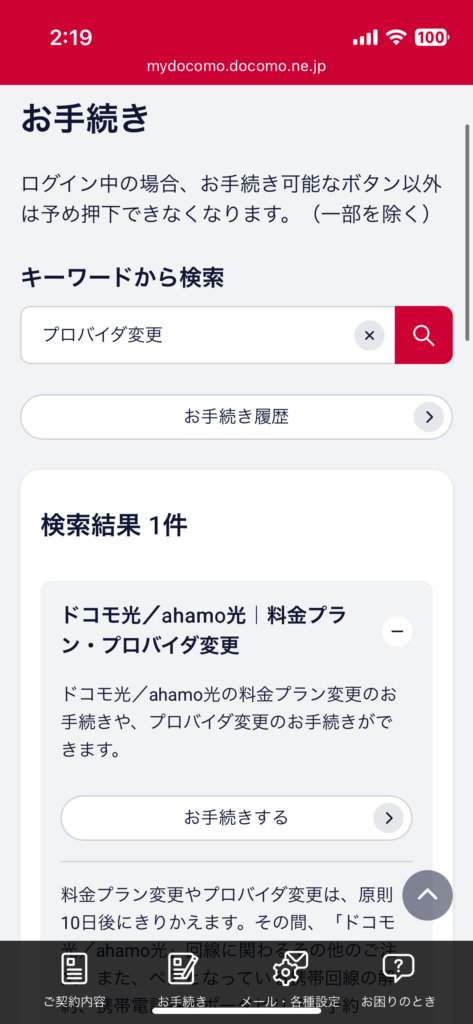Tap the battery indicator showing 100
The width and height of the screenshot is (473, 1024).
click(x=431, y=38)
